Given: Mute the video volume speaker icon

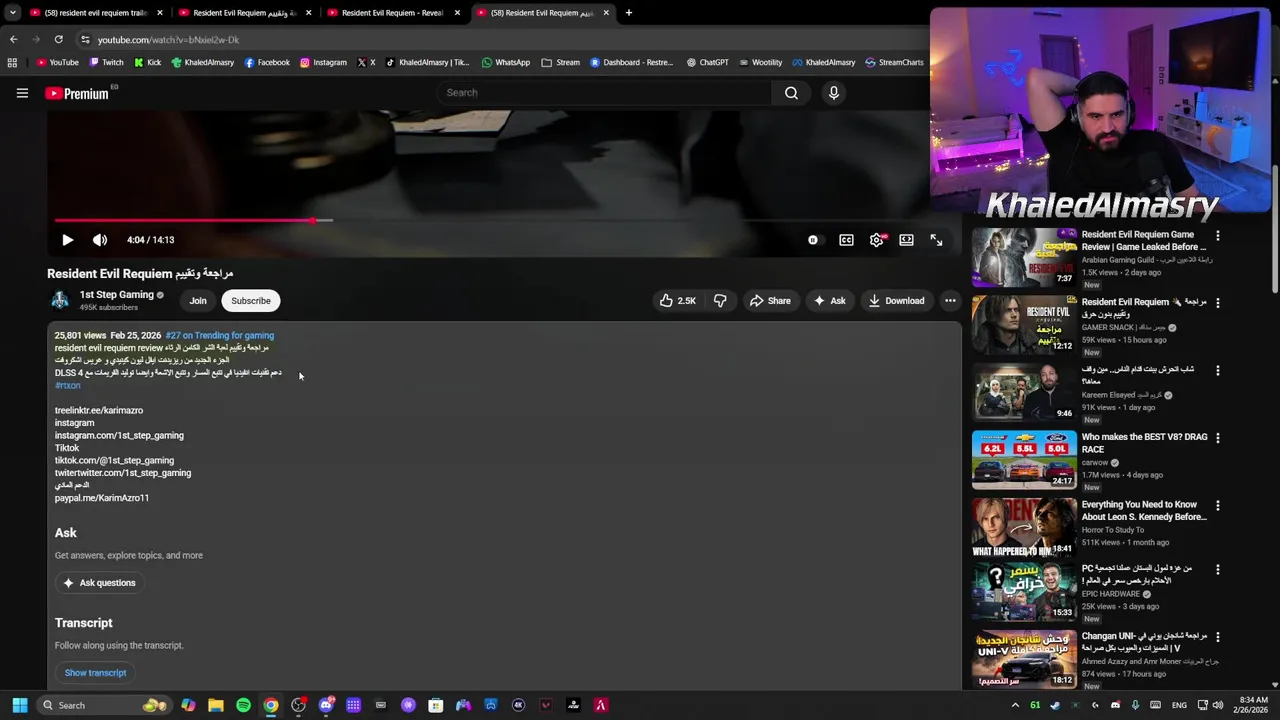Looking at the screenshot, I should point(100,240).
